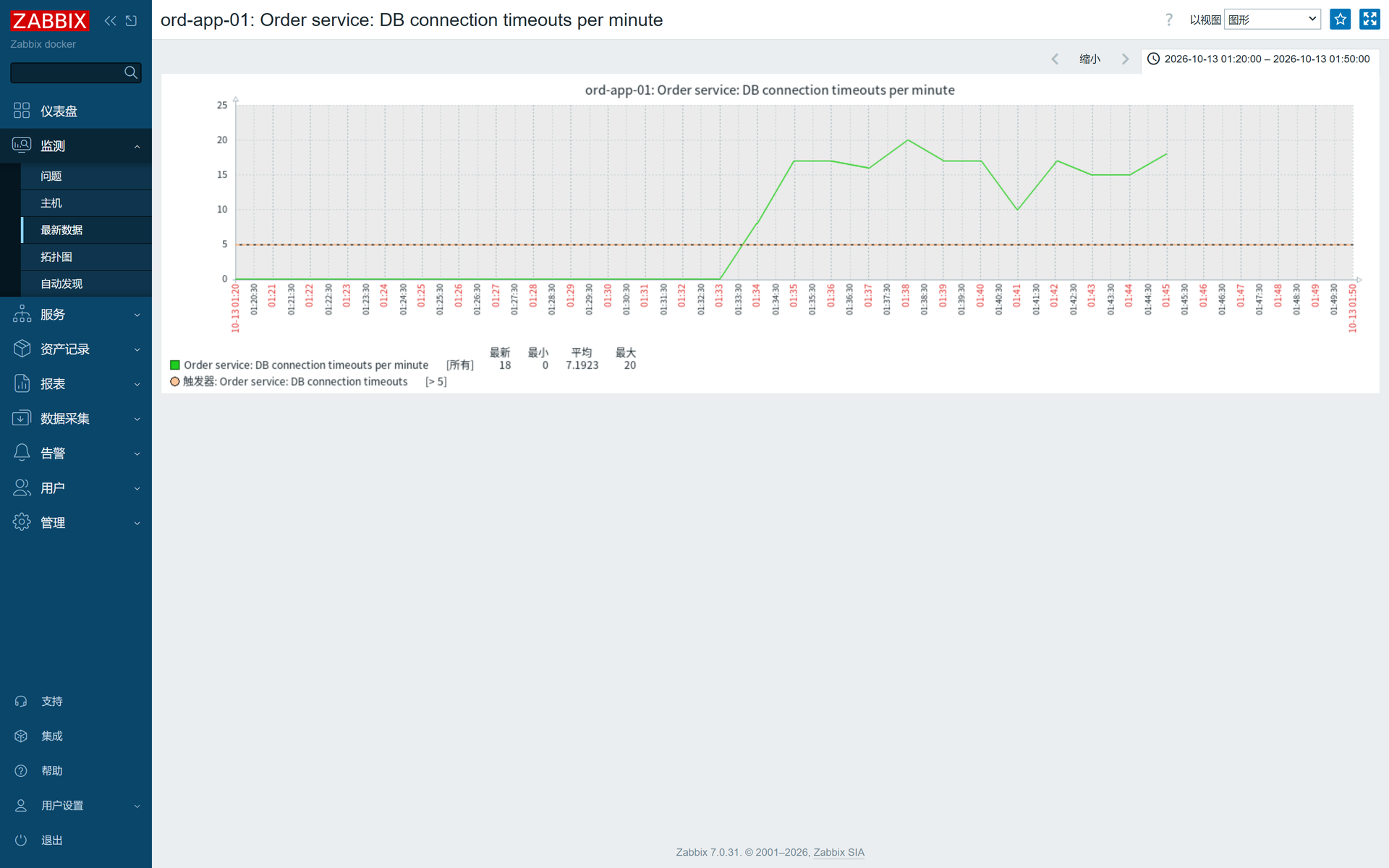The image size is (1389, 868).
Task: Open the 集成 integrations link
Action: pyautogui.click(x=76, y=736)
